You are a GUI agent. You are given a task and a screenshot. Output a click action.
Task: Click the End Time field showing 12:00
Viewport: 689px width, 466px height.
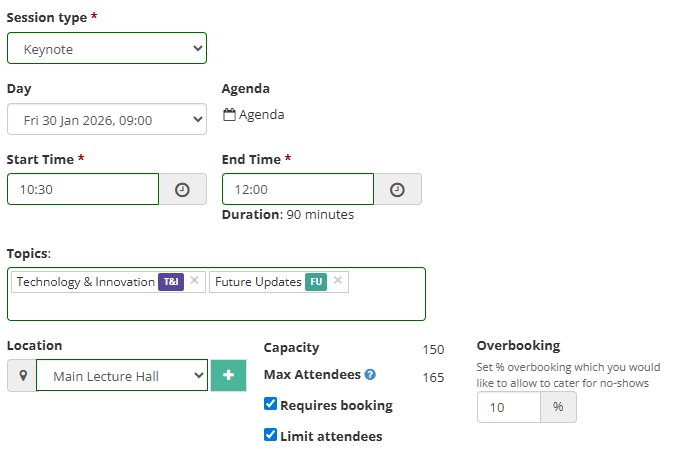point(298,189)
